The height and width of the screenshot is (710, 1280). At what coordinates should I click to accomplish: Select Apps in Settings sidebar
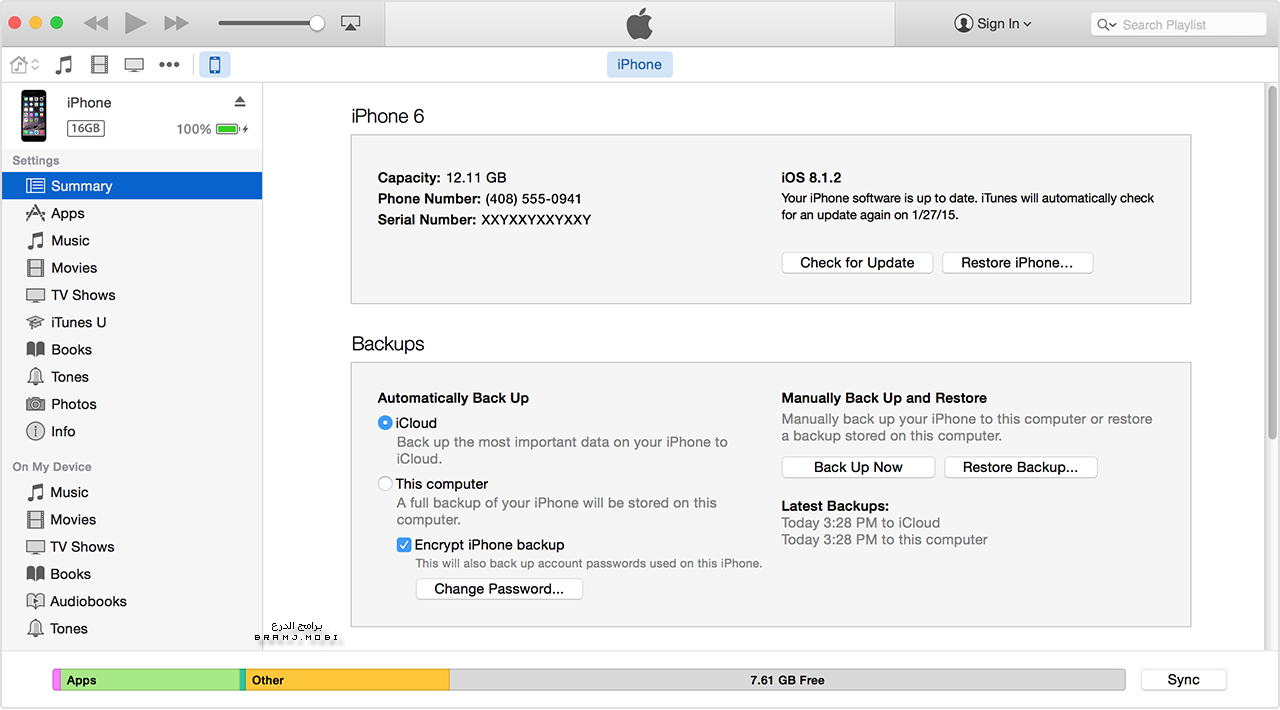[67, 213]
